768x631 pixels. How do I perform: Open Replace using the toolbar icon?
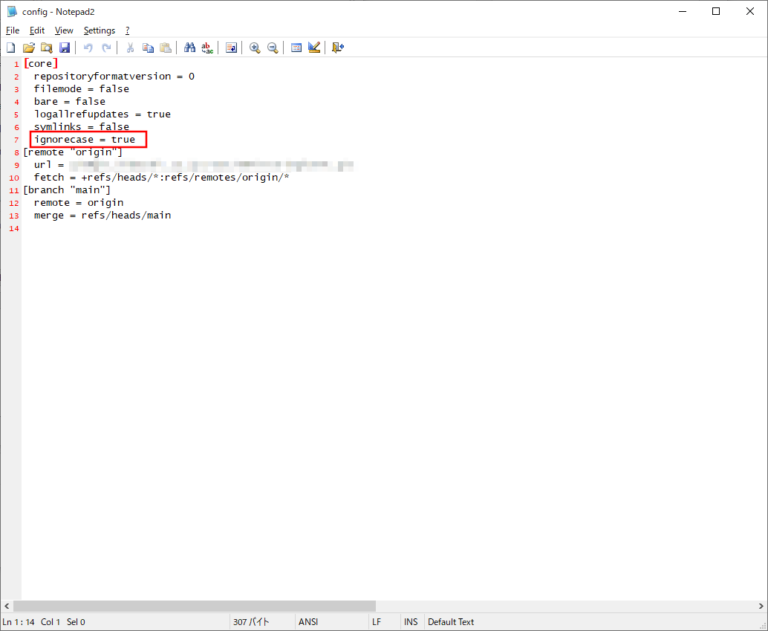point(207,48)
